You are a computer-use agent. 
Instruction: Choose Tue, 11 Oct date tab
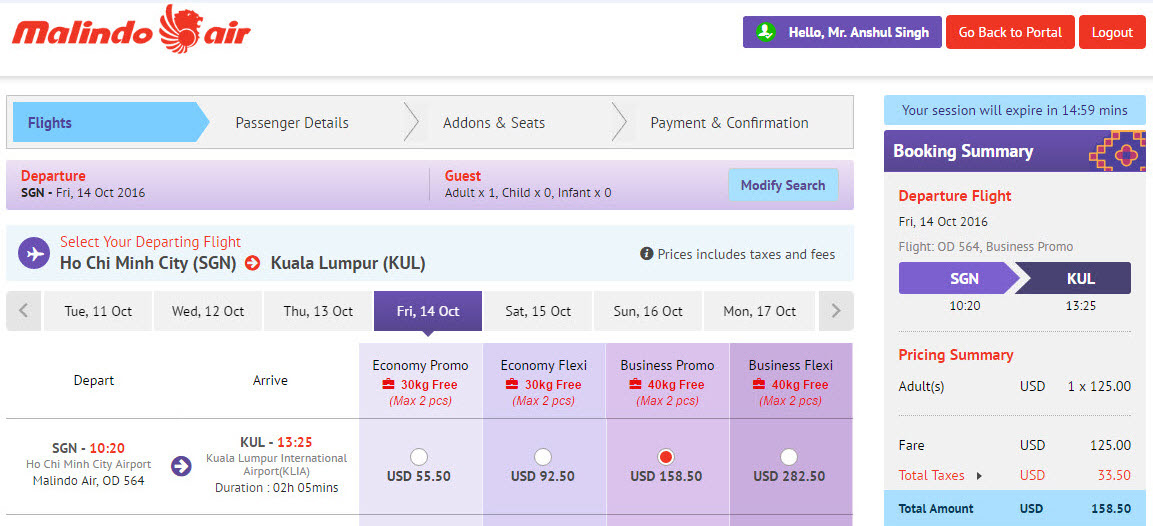point(98,310)
